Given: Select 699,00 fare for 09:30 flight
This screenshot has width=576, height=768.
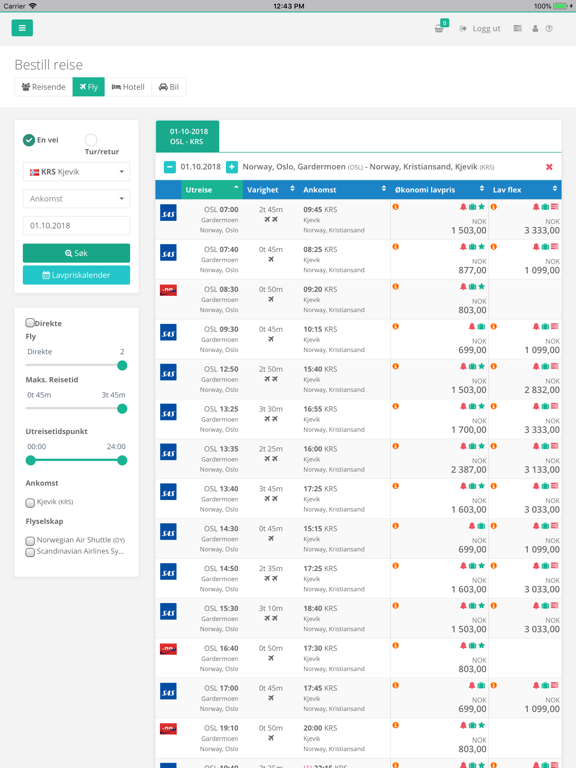Looking at the screenshot, I should coord(472,350).
